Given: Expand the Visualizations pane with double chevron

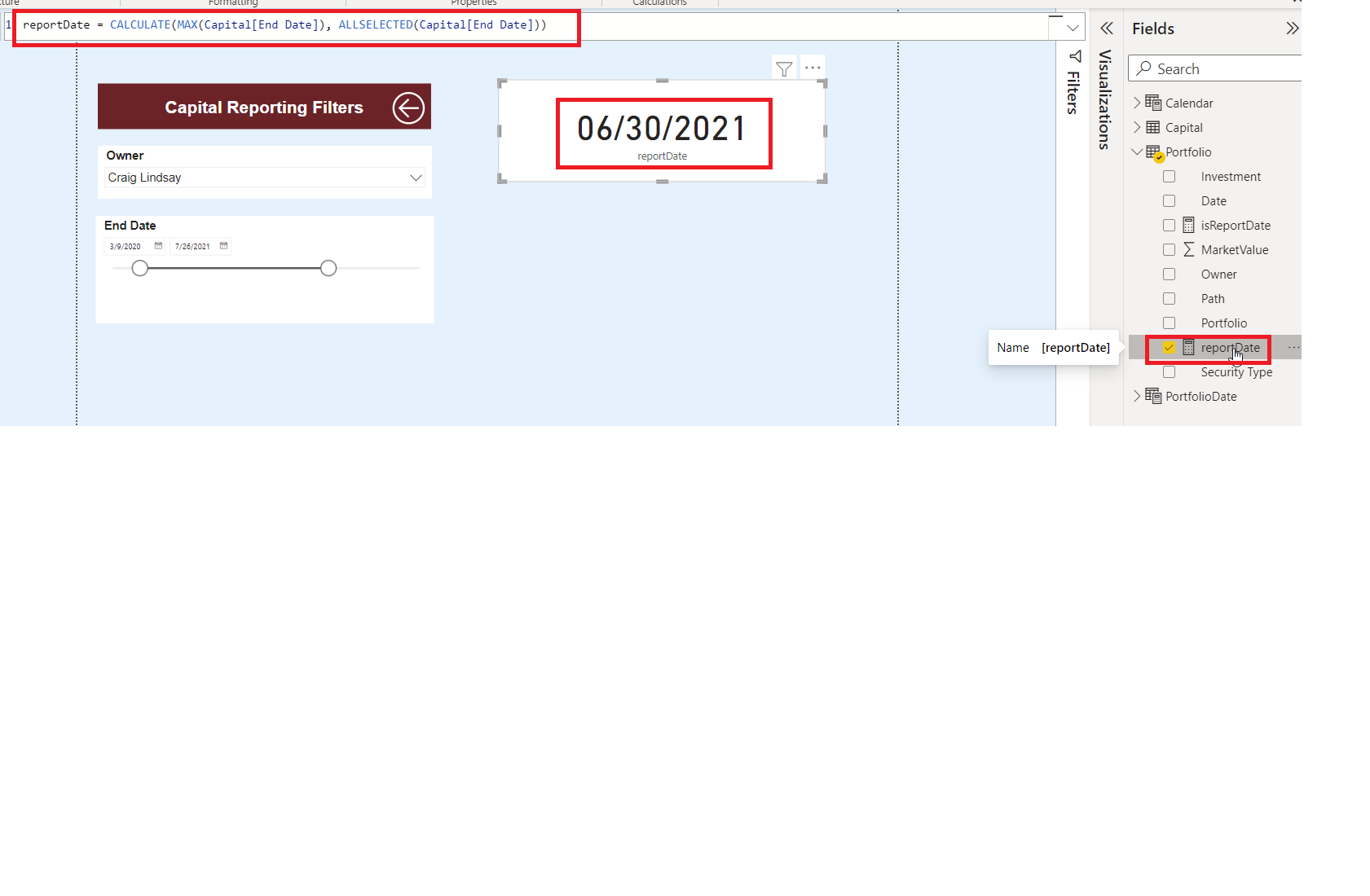Looking at the screenshot, I should [1106, 29].
